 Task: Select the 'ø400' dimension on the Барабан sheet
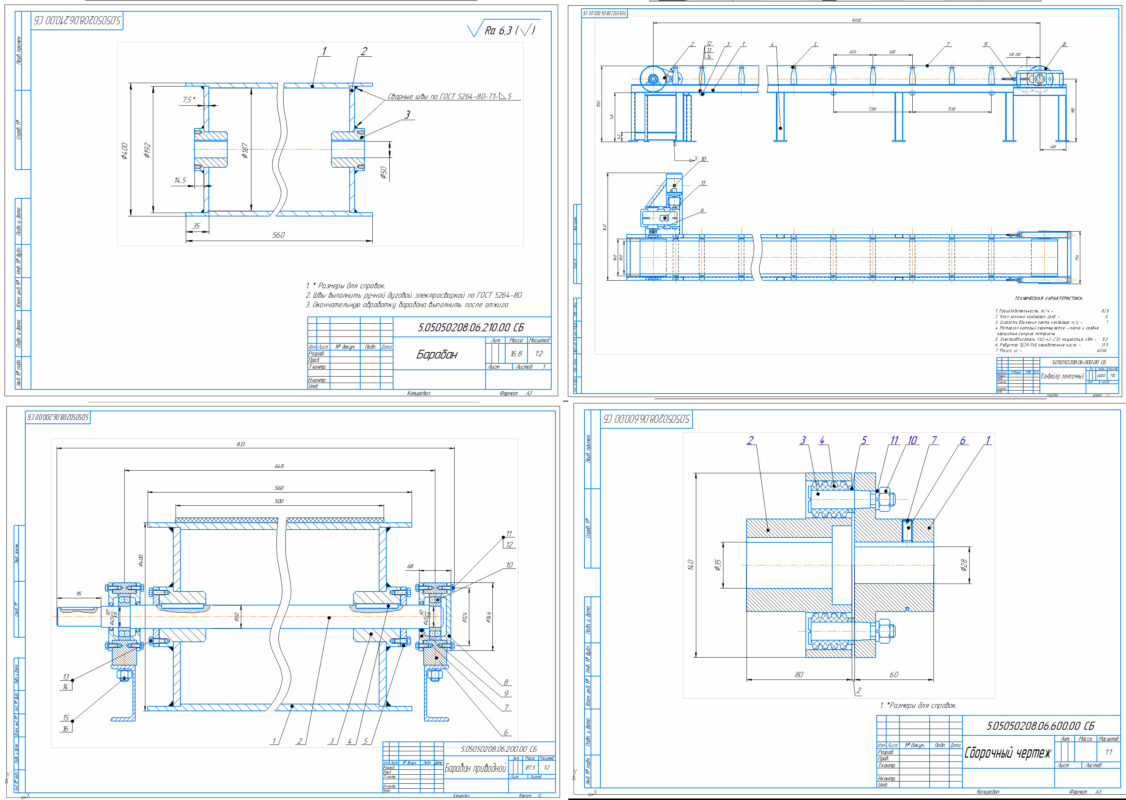124,150
